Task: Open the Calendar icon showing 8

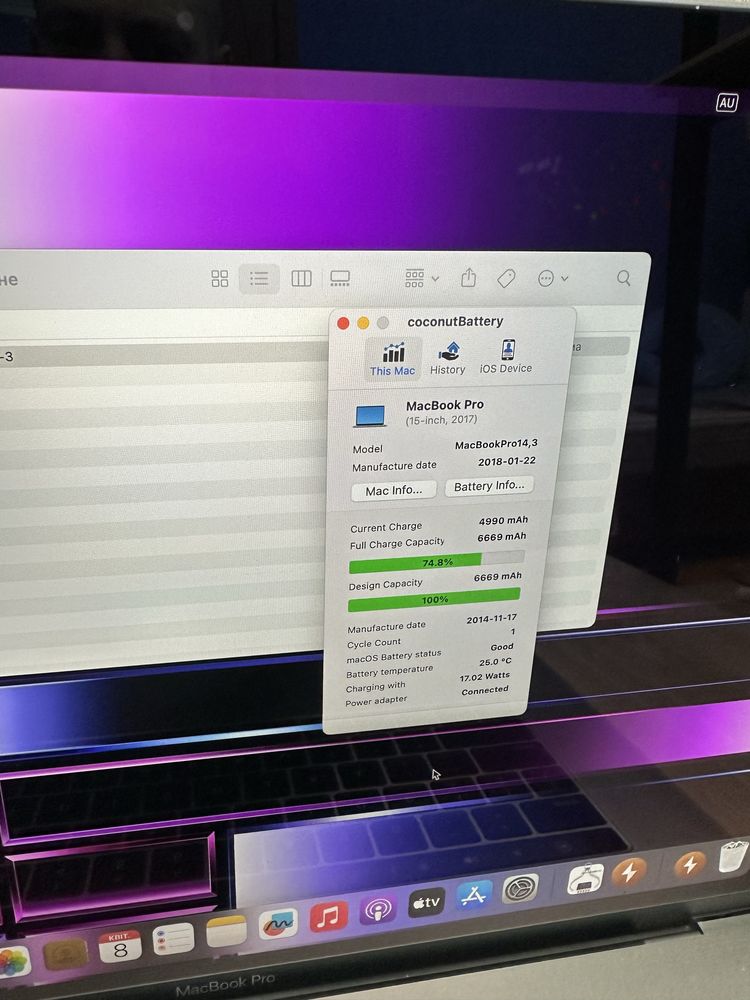Action: [120, 946]
